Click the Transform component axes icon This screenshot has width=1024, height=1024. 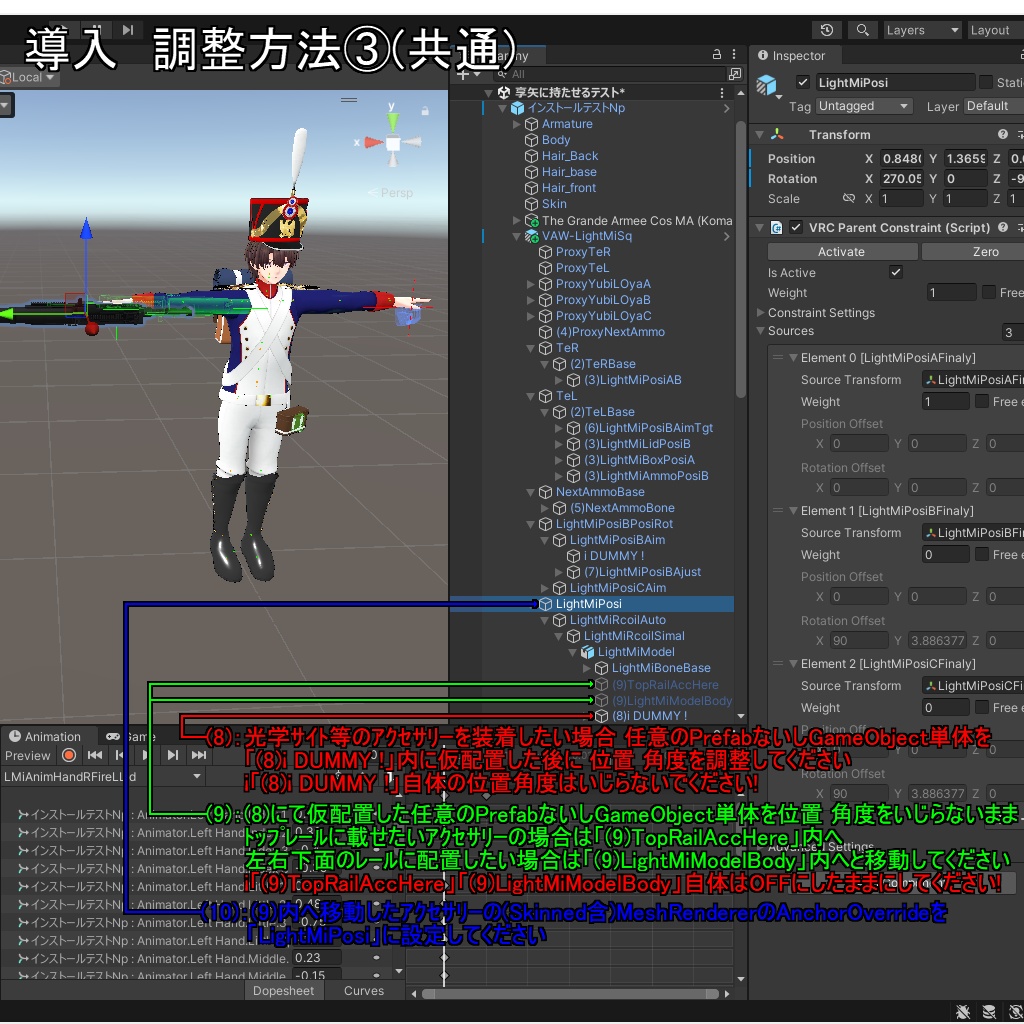[776, 135]
